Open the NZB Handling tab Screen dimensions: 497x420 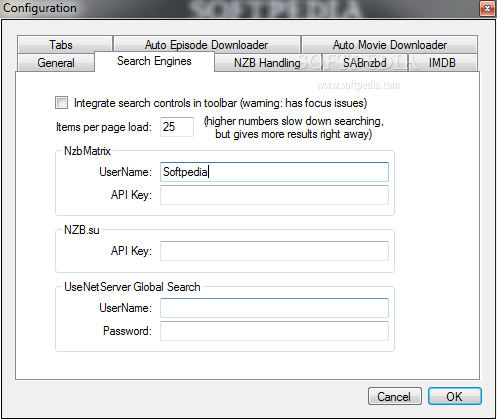[x=268, y=63]
